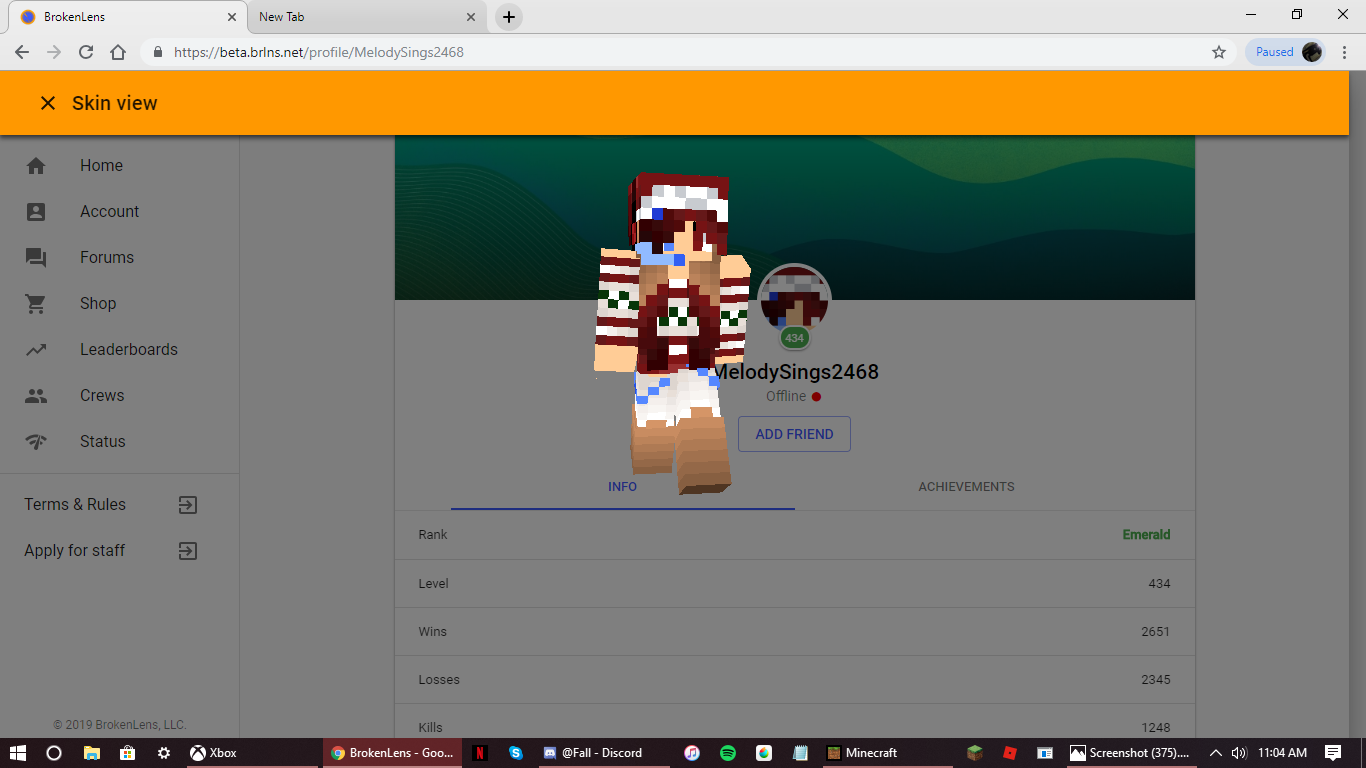The width and height of the screenshot is (1366, 768).
Task: Click the Apply for staff external link icon
Action: point(188,551)
